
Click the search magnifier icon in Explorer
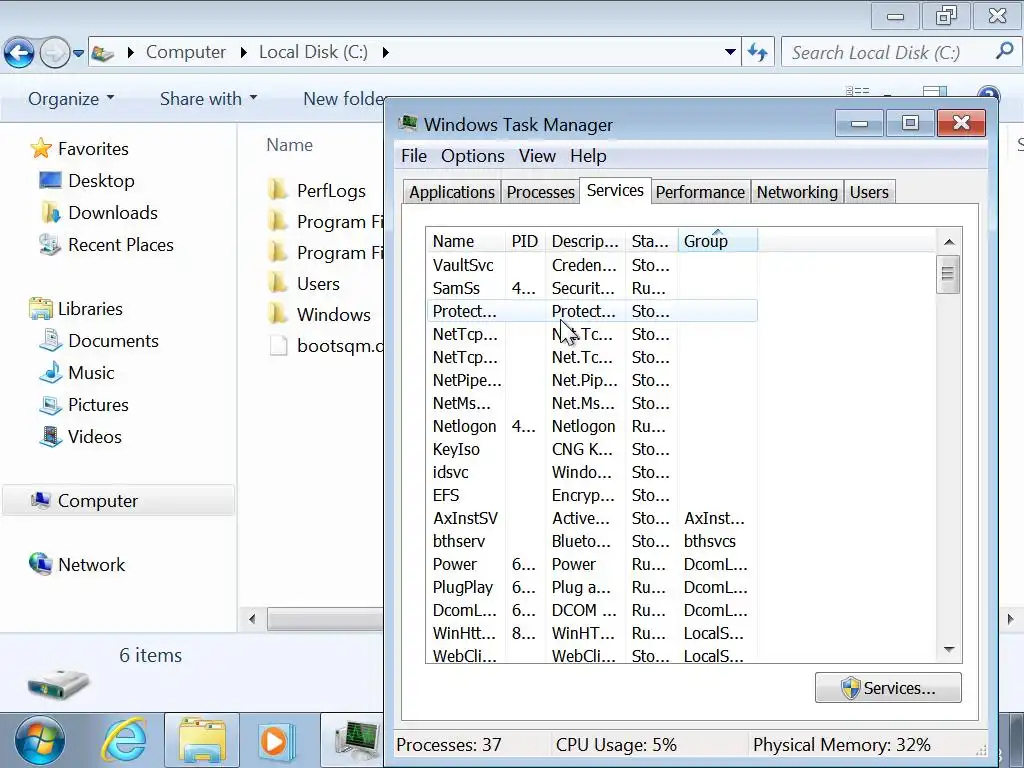[1004, 52]
